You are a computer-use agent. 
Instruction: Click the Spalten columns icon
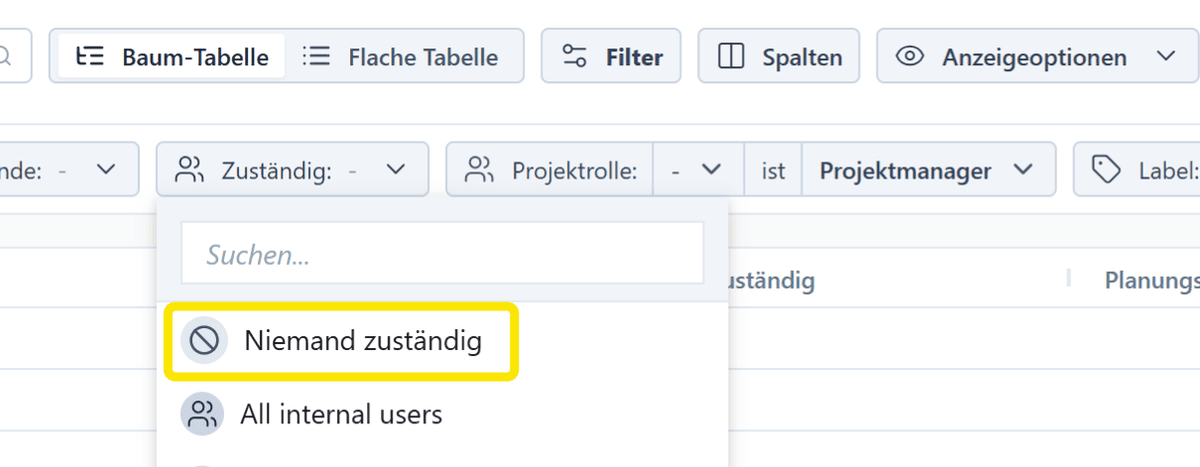coord(732,57)
